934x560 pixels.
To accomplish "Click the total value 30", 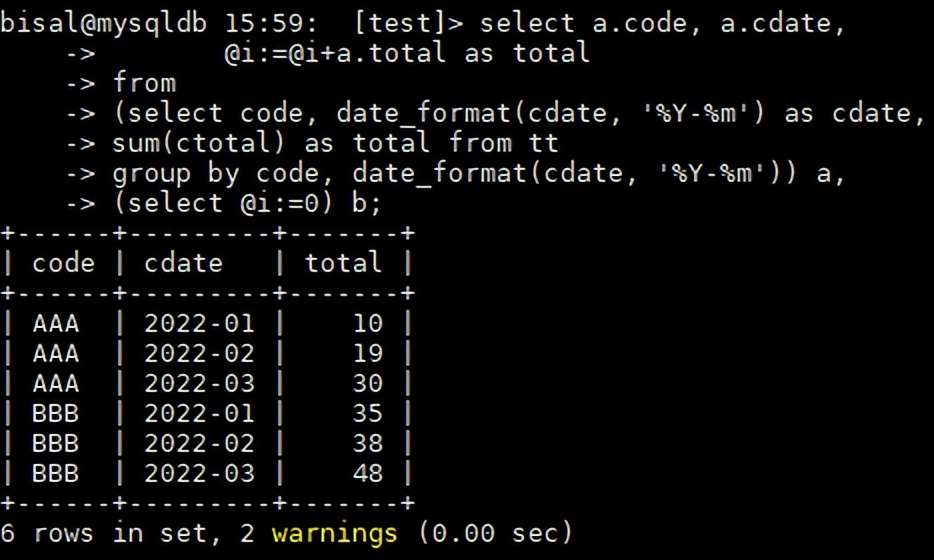I will pos(368,383).
